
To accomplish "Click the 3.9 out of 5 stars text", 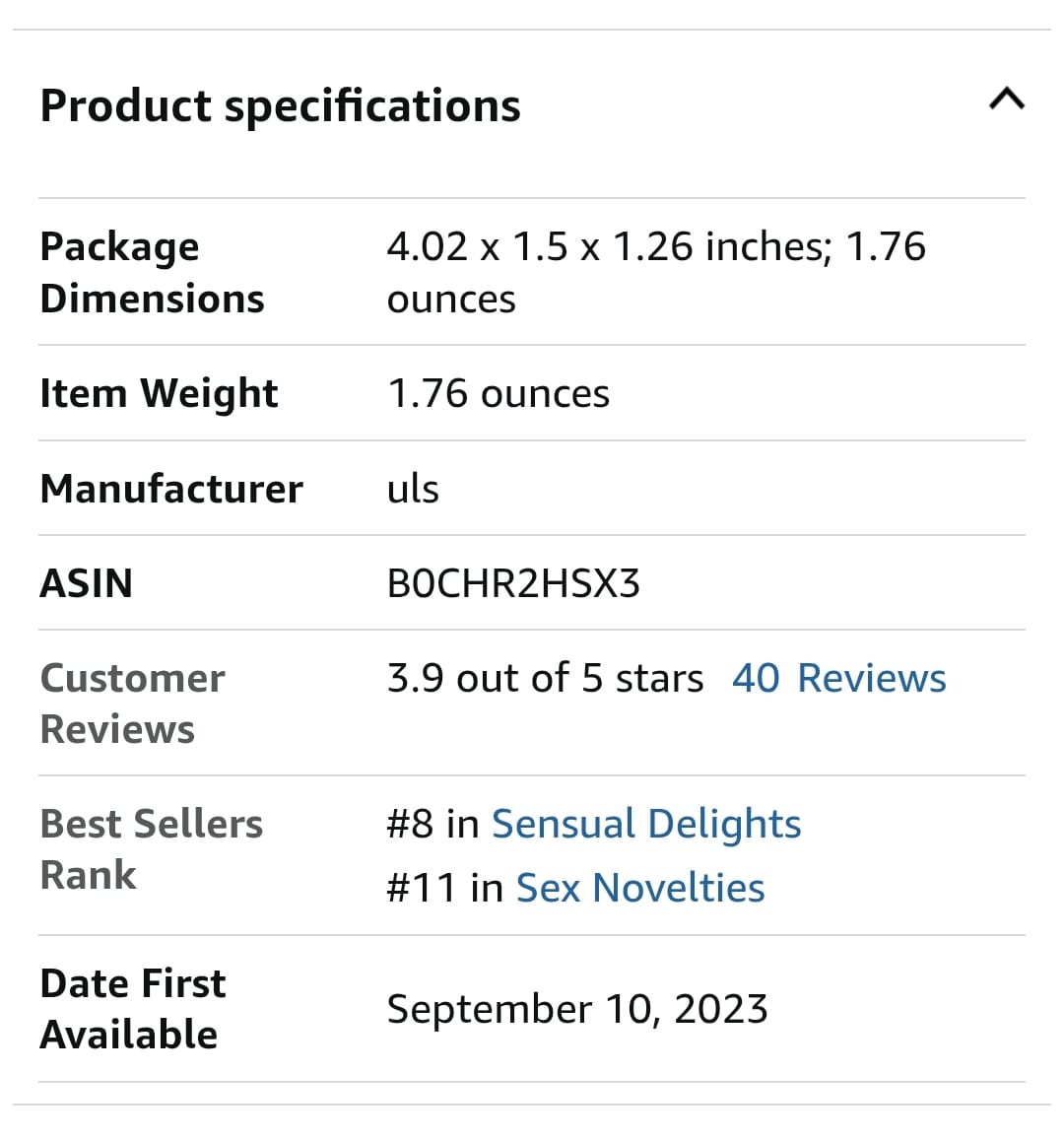I will coord(545,678).
